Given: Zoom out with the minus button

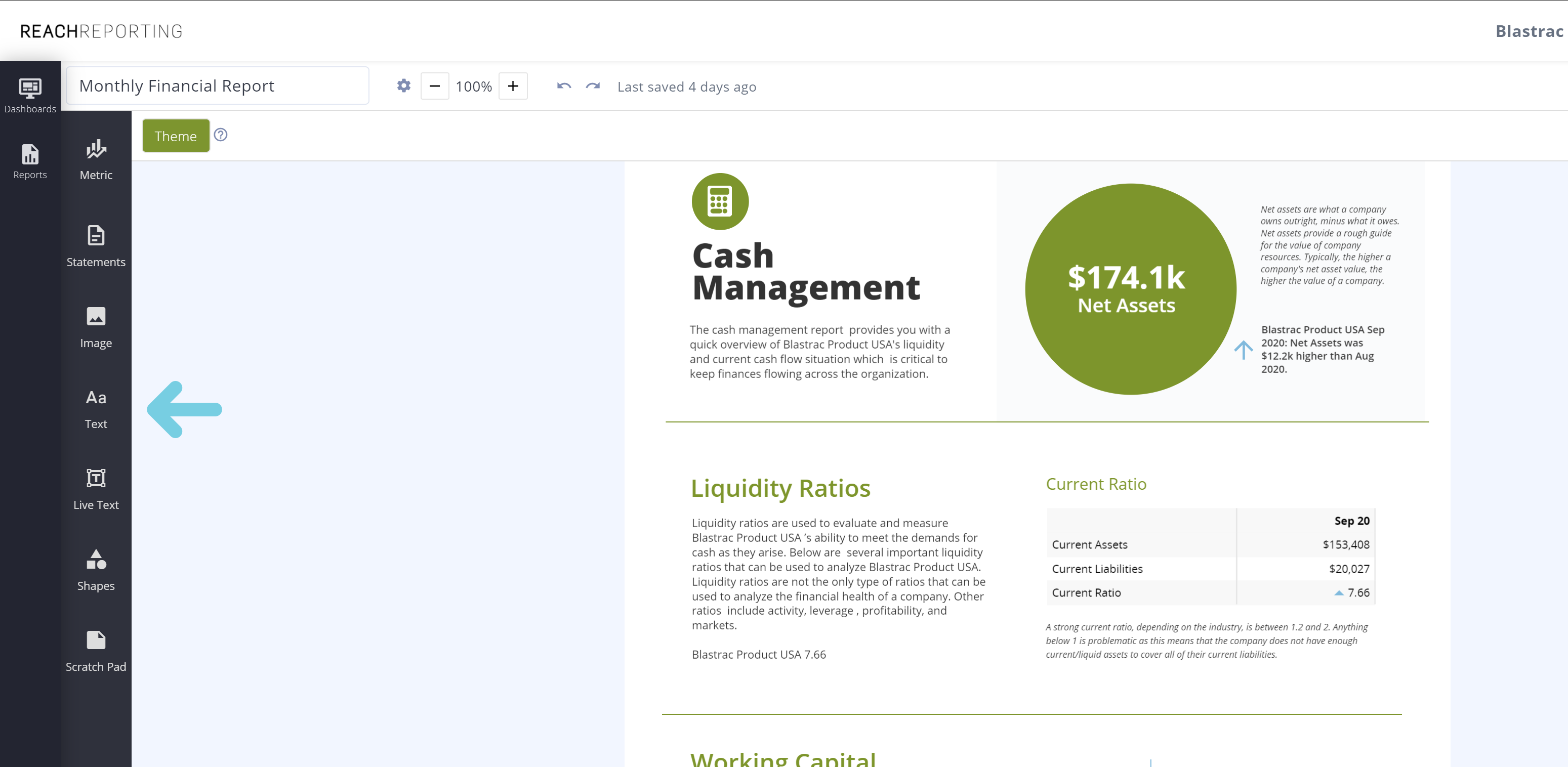Looking at the screenshot, I should pyautogui.click(x=435, y=86).
